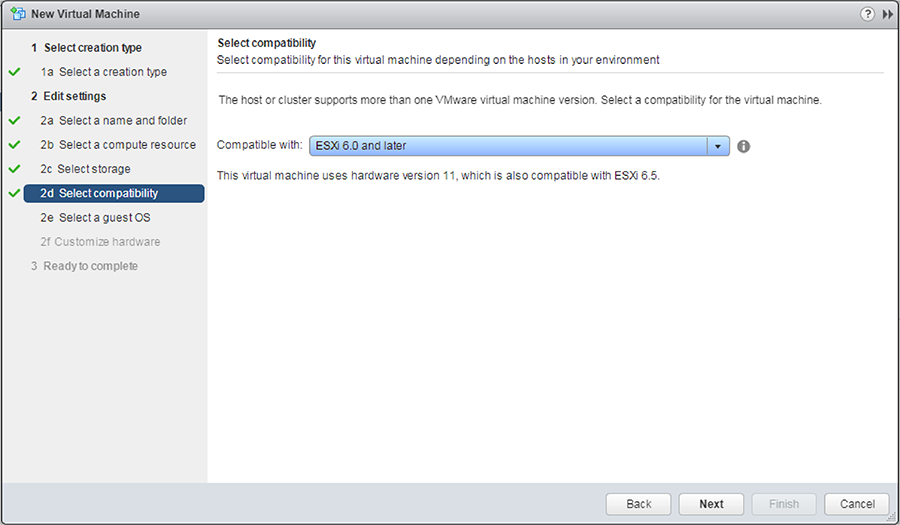Go to step 2c Select storage
This screenshot has width=900, height=525.
[86, 169]
